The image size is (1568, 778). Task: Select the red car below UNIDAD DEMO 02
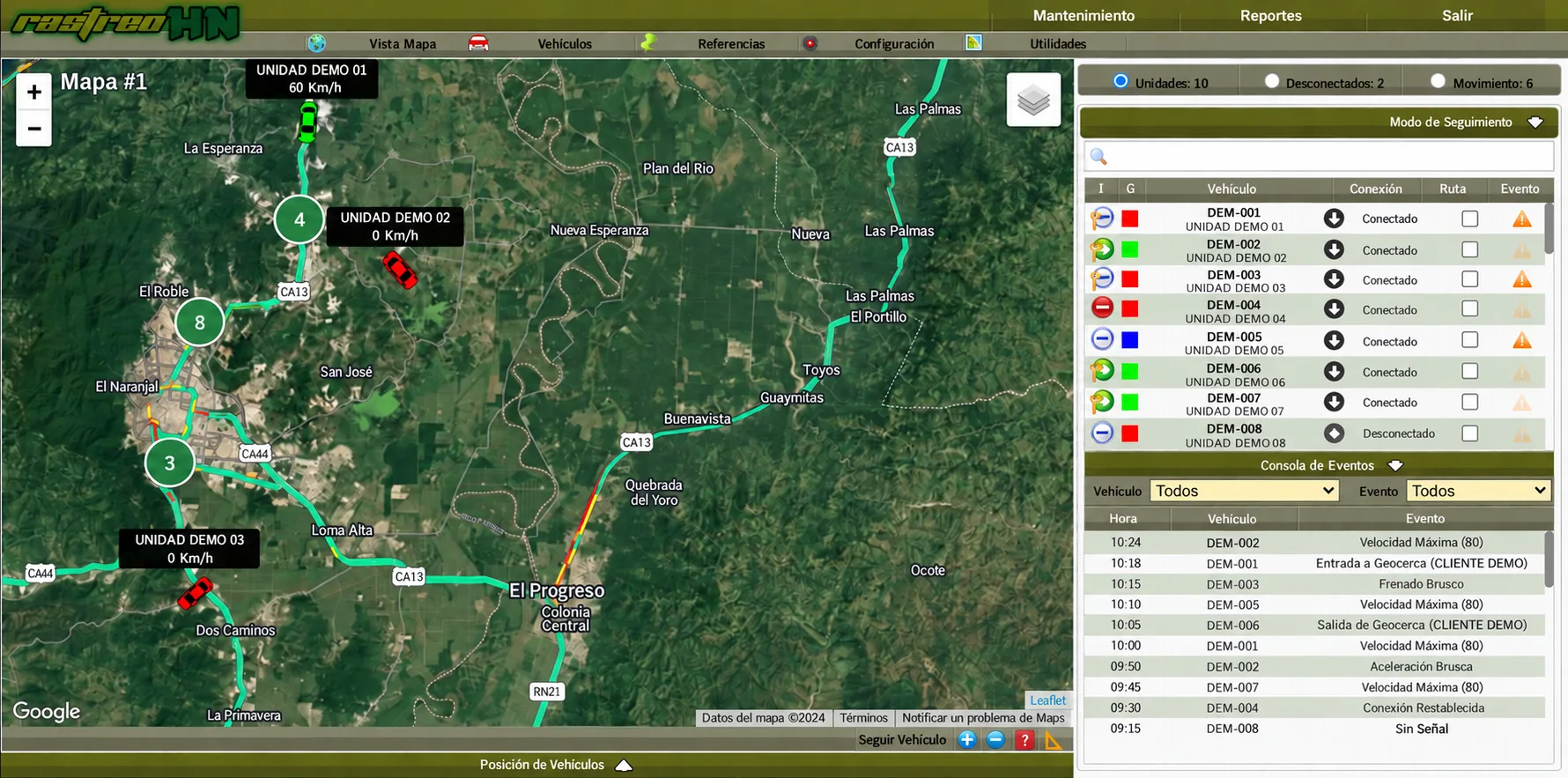click(399, 270)
